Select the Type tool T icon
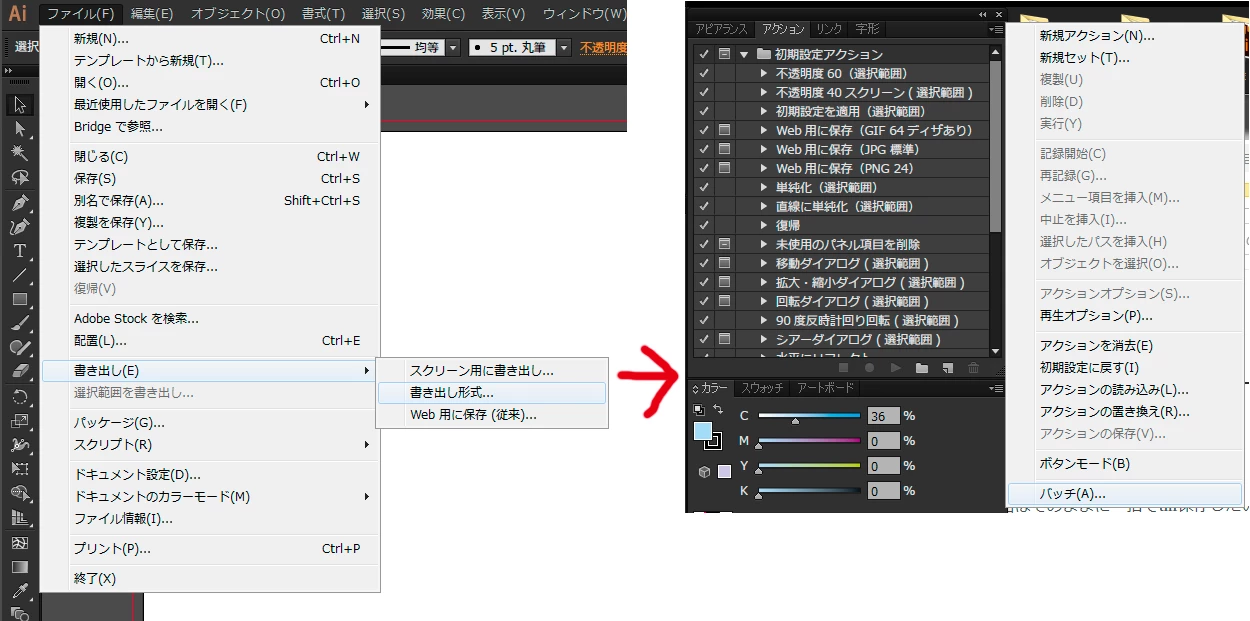Viewport: 1250px width, 621px height. pyautogui.click(x=19, y=251)
